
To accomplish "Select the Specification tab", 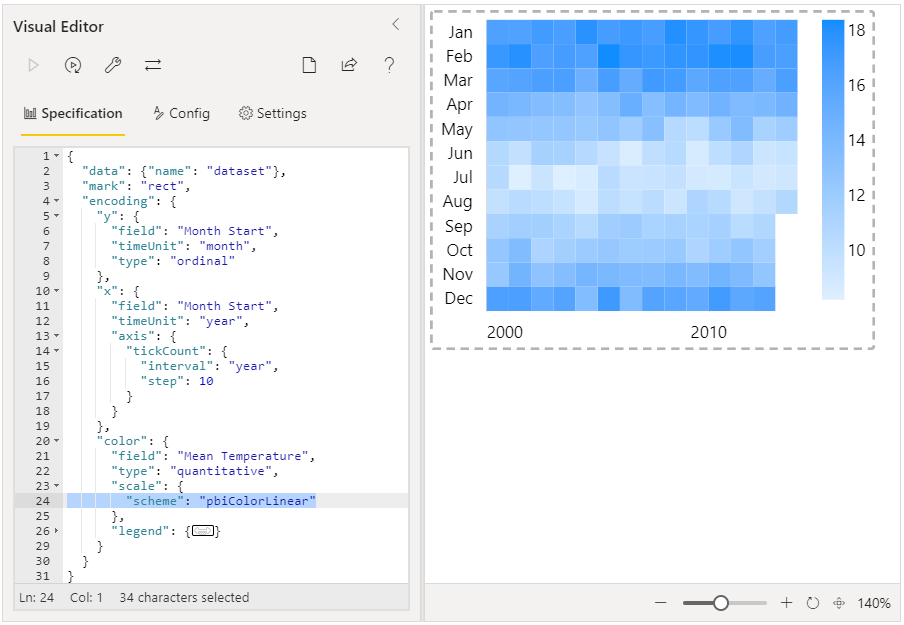I will point(73,114).
